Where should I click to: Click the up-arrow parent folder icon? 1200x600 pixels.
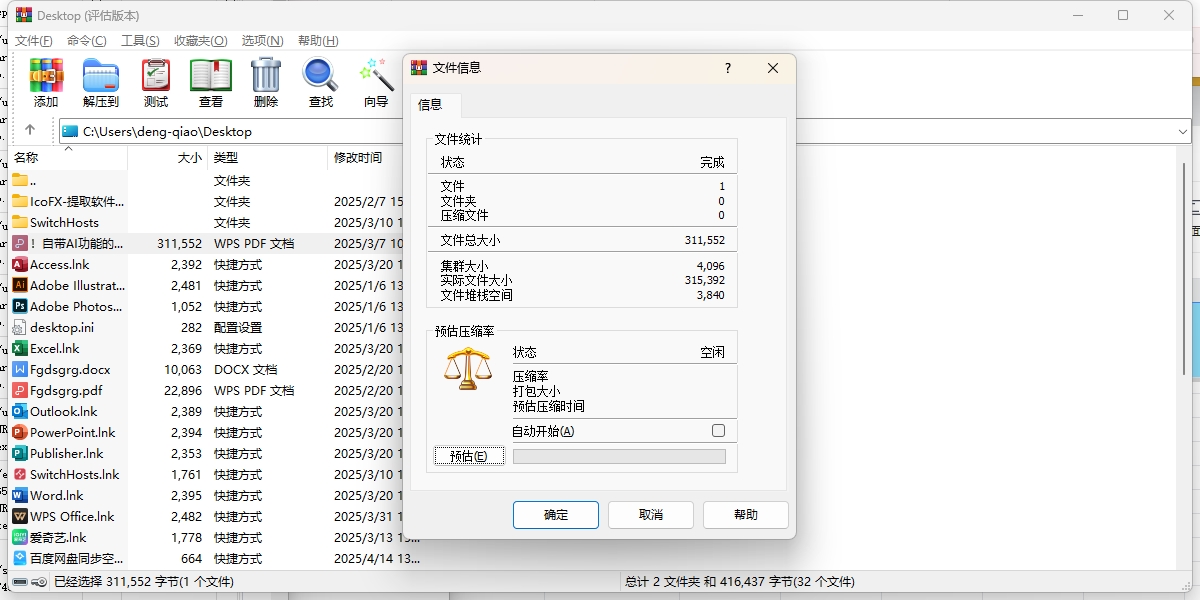[30, 130]
